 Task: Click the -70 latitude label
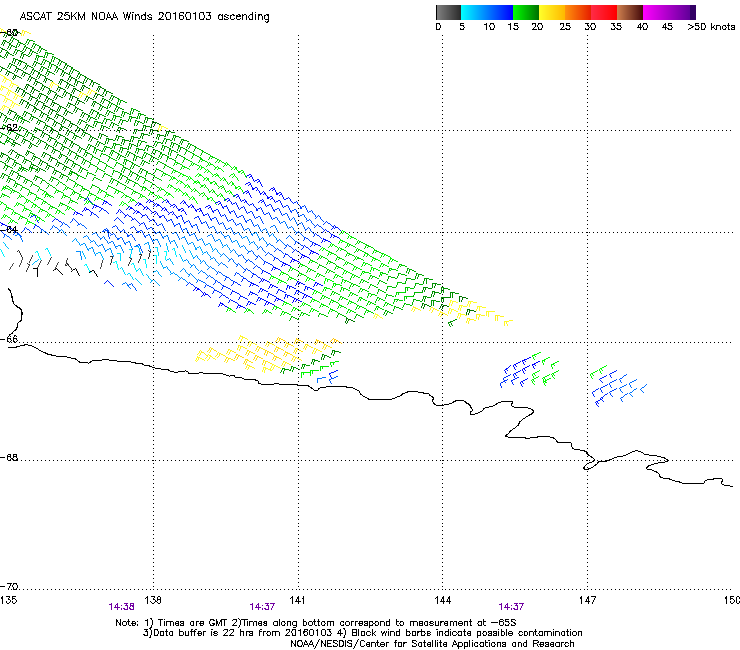(9, 587)
